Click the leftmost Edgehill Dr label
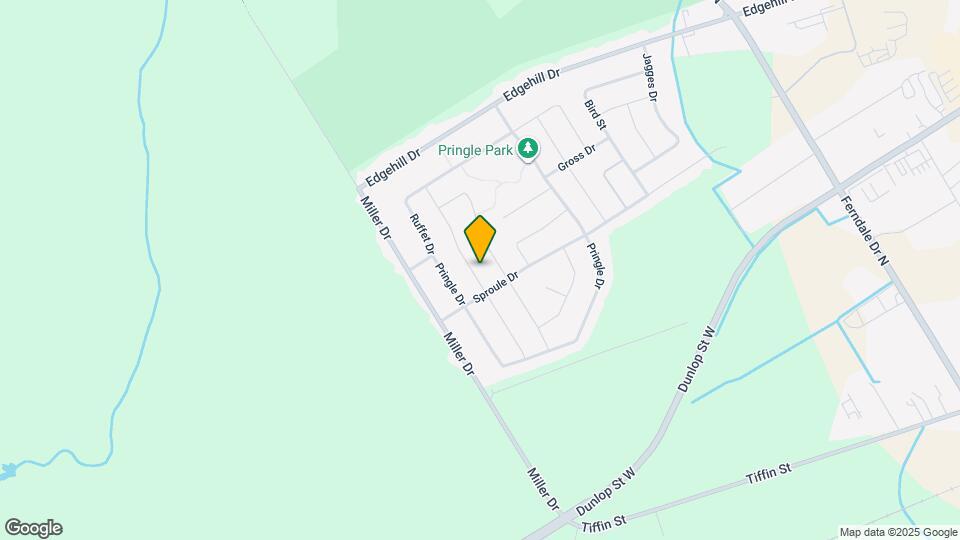The image size is (960, 540). (393, 167)
